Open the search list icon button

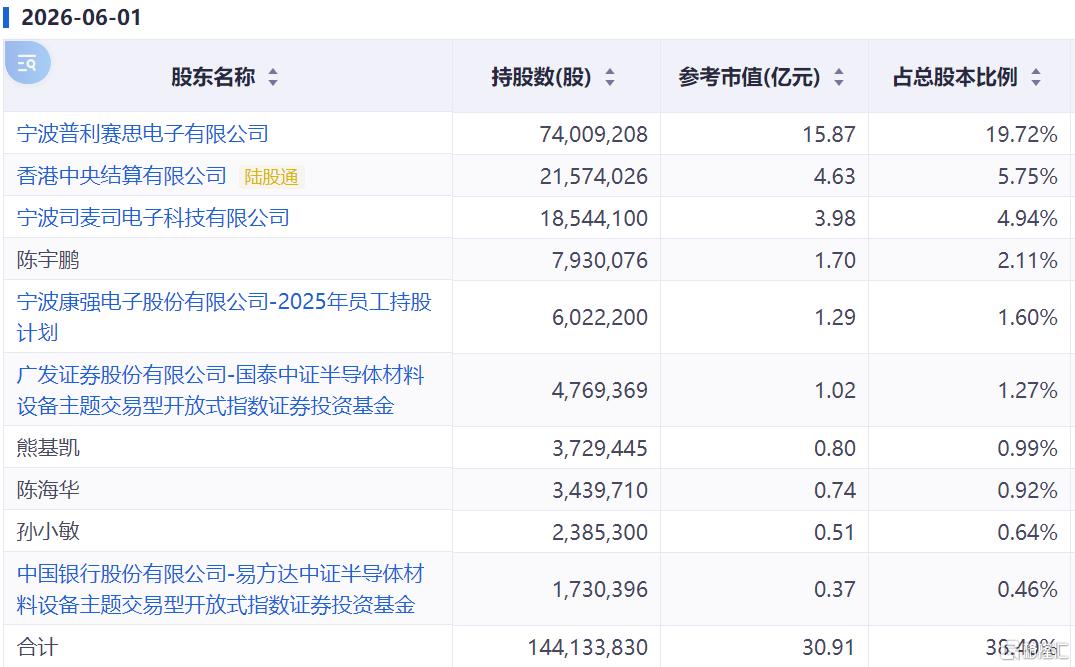27,63
